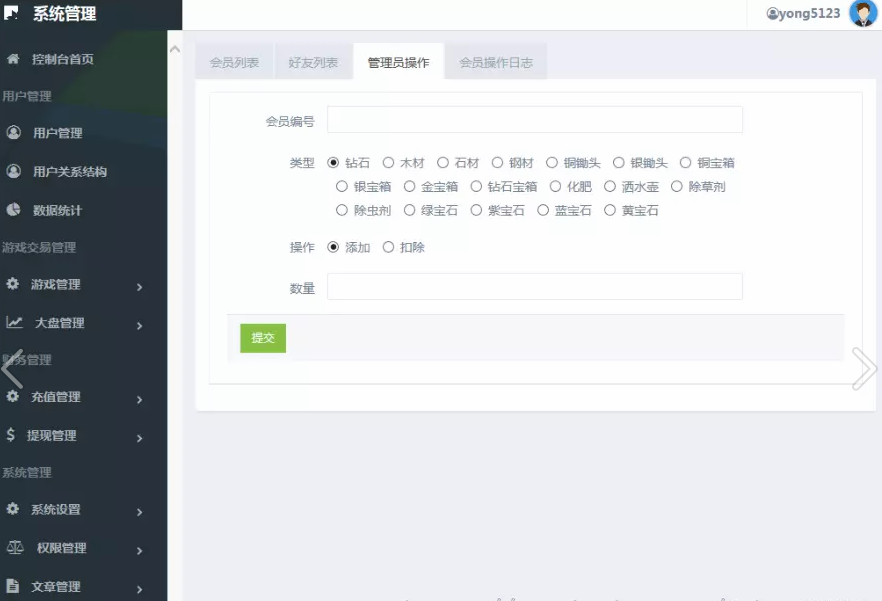This screenshot has width=882, height=601.
Task: Select the 银锄头 radio button
Action: click(619, 163)
